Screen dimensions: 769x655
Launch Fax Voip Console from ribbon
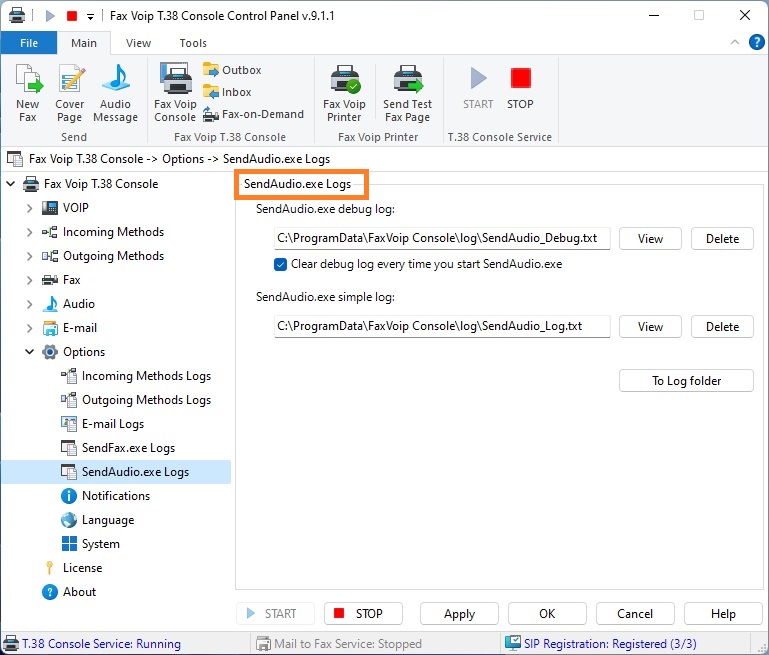tap(175, 93)
